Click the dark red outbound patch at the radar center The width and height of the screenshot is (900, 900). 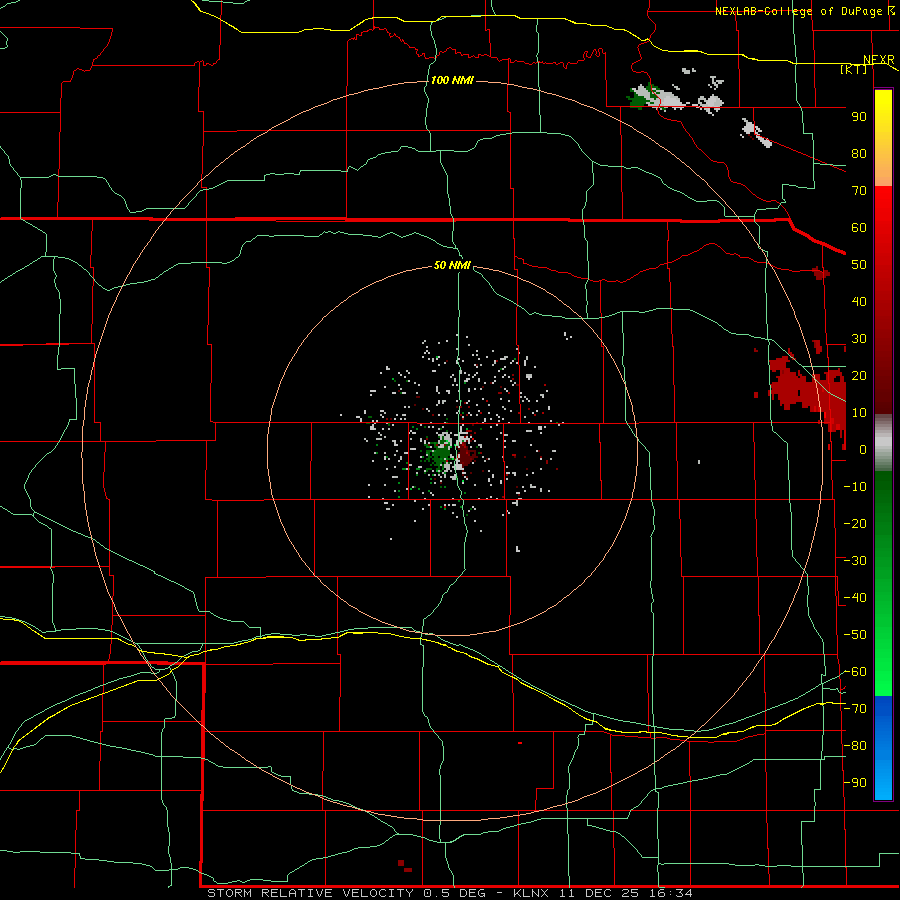click(467, 455)
